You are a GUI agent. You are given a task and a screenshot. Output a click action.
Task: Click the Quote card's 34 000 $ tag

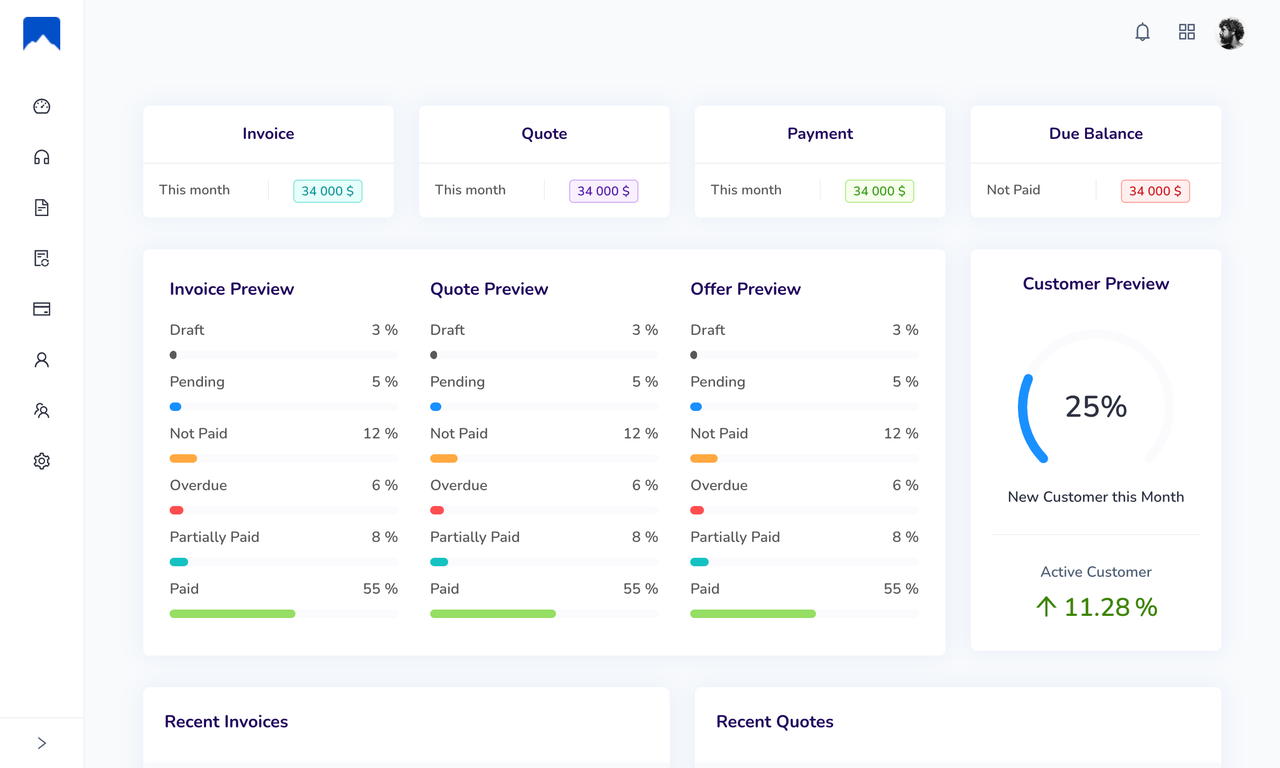604,191
